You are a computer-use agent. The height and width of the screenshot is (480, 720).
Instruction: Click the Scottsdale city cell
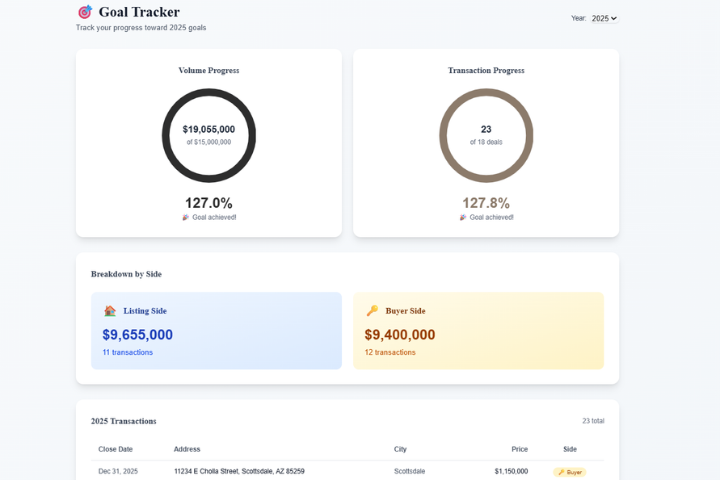(410, 471)
